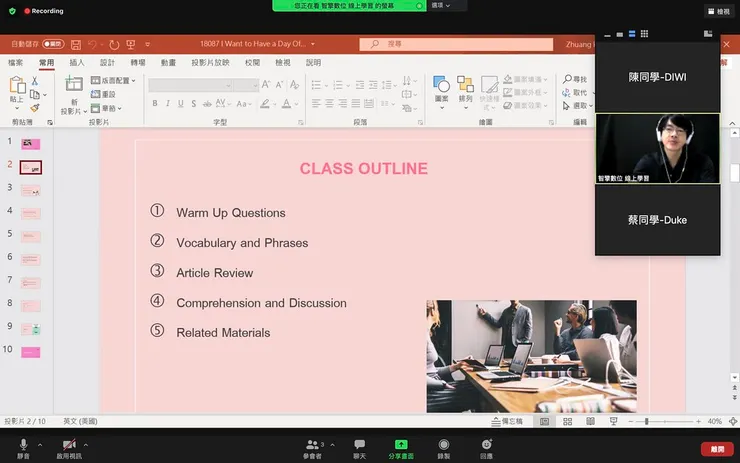Screen dimensions: 740x463
Task: Click the Slide Show icon in status bar
Action: (x=614, y=421)
